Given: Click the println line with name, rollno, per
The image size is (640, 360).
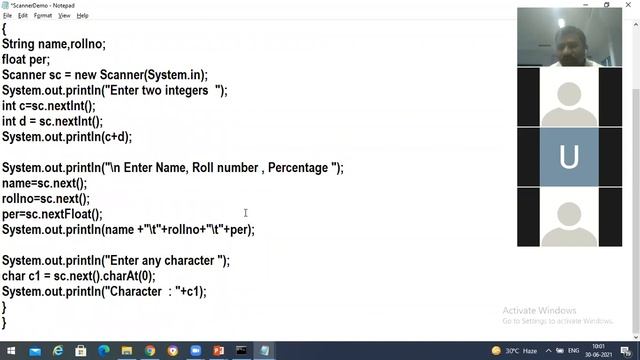Looking at the screenshot, I should click(x=128, y=230).
